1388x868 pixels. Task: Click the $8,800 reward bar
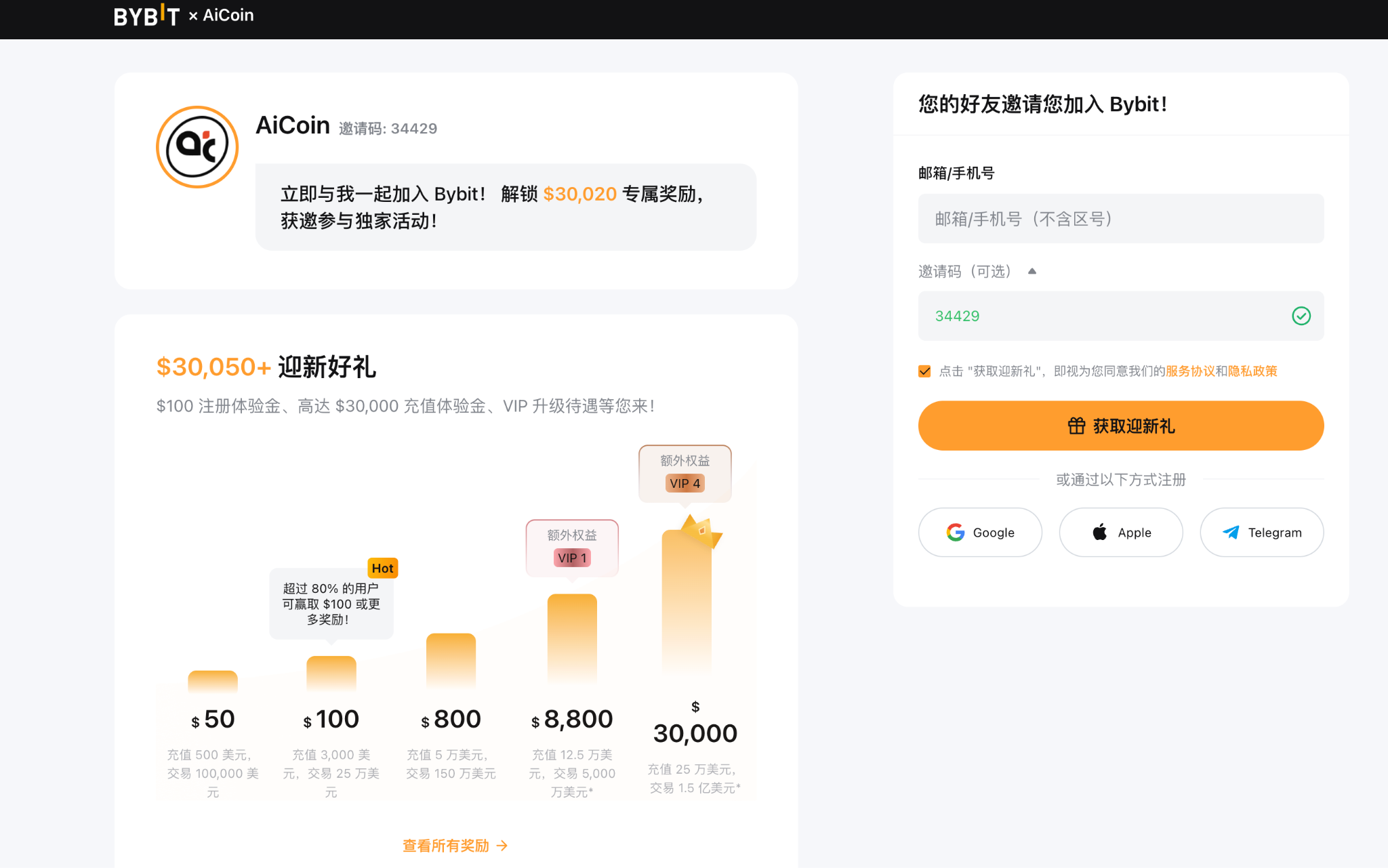(x=572, y=638)
